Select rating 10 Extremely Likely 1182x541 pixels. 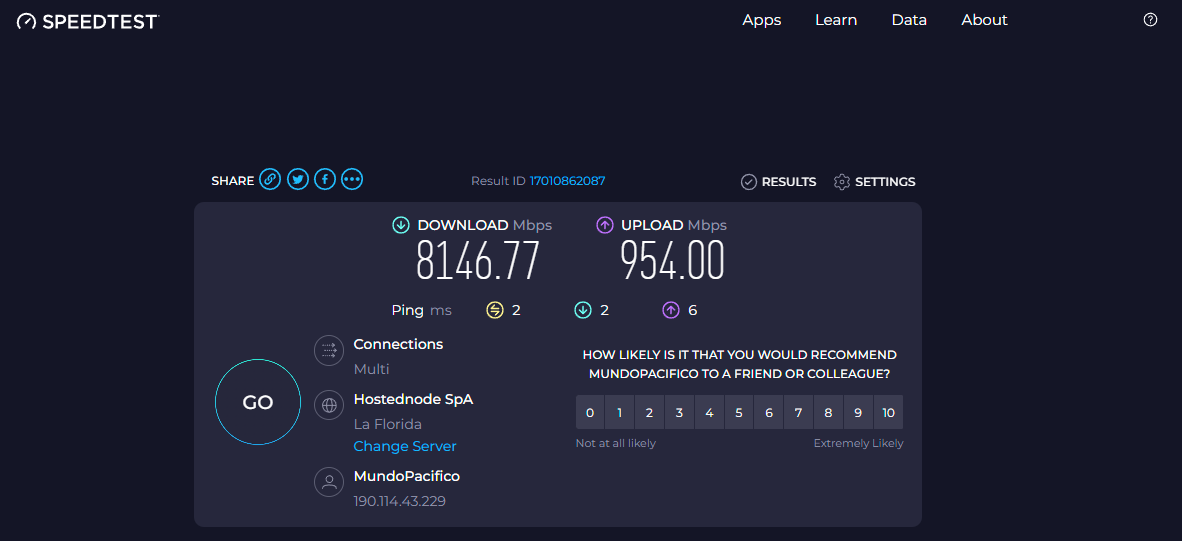[x=888, y=412]
